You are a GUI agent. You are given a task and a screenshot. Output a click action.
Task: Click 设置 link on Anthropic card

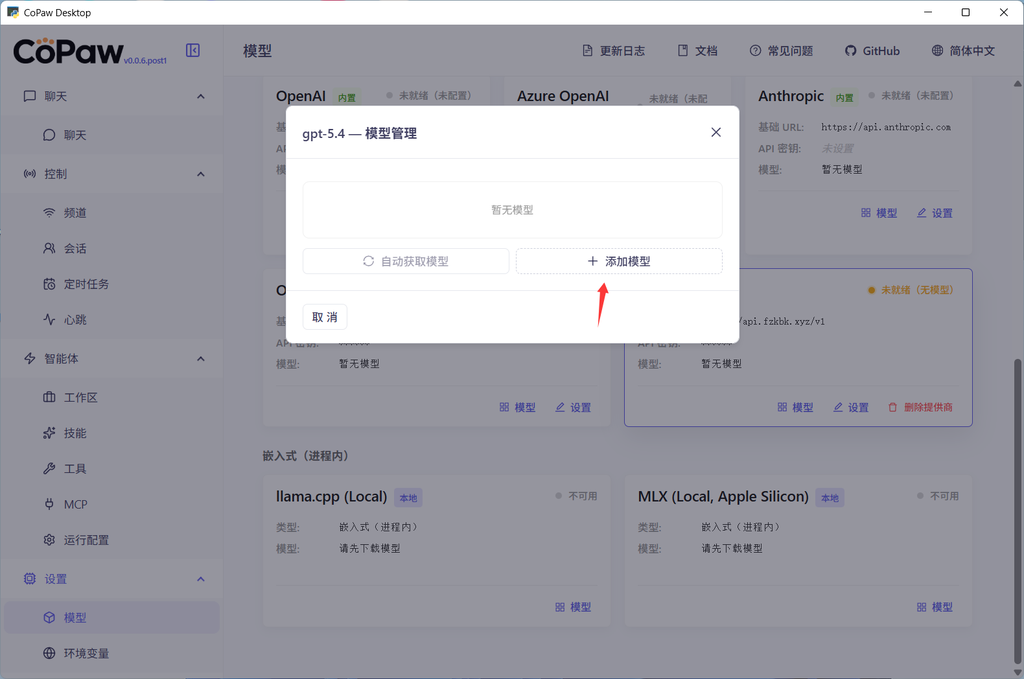pyautogui.click(x=935, y=213)
